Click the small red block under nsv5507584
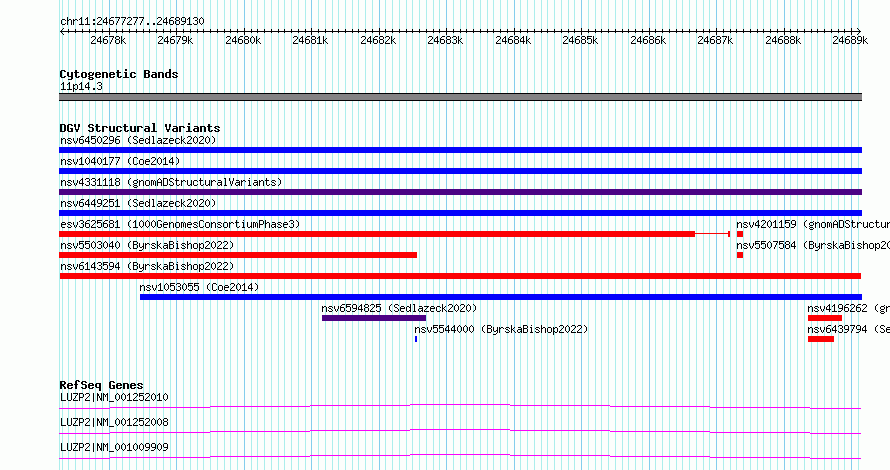This screenshot has width=890, height=470. (x=740, y=255)
